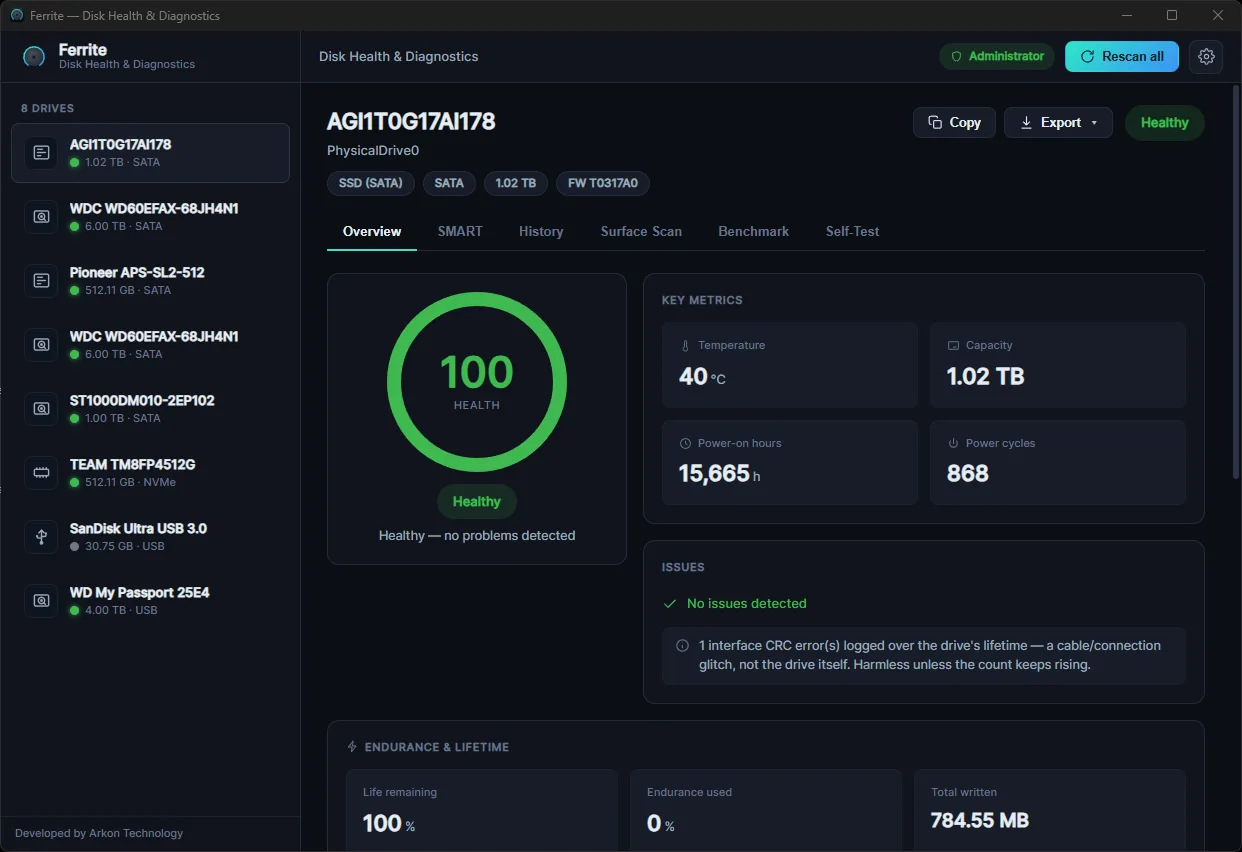Click the green checkmark by No issues detected
Screen dimensions: 1242x852
point(670,603)
